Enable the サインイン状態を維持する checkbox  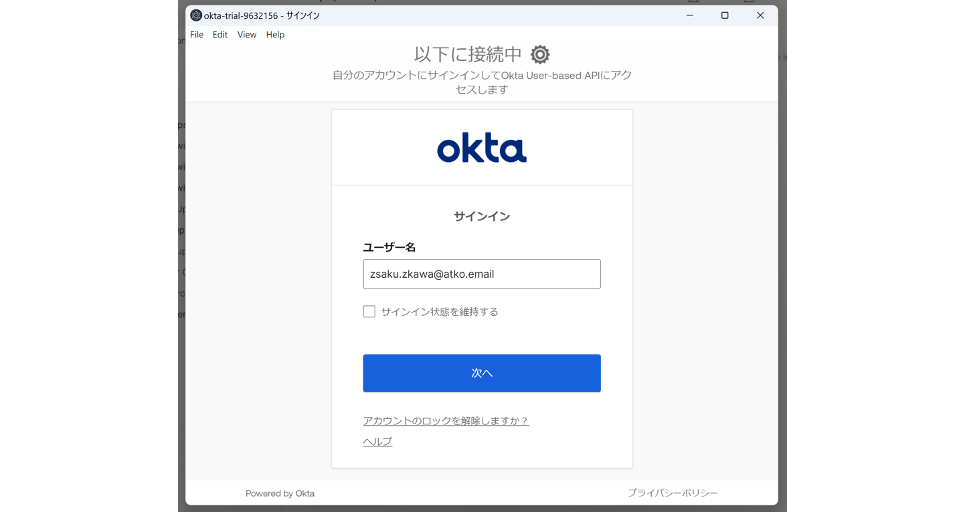pyautogui.click(x=369, y=311)
